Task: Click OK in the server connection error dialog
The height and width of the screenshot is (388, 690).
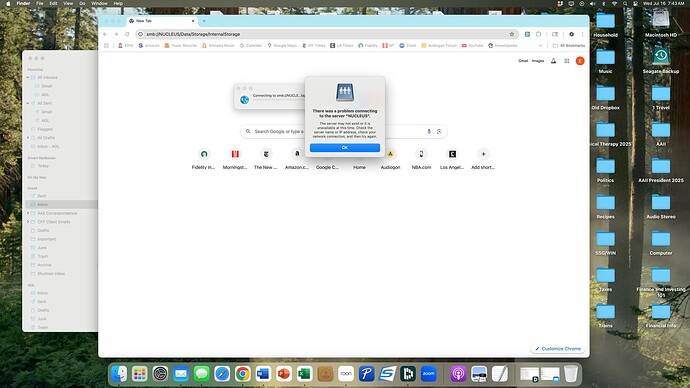Action: (345, 148)
